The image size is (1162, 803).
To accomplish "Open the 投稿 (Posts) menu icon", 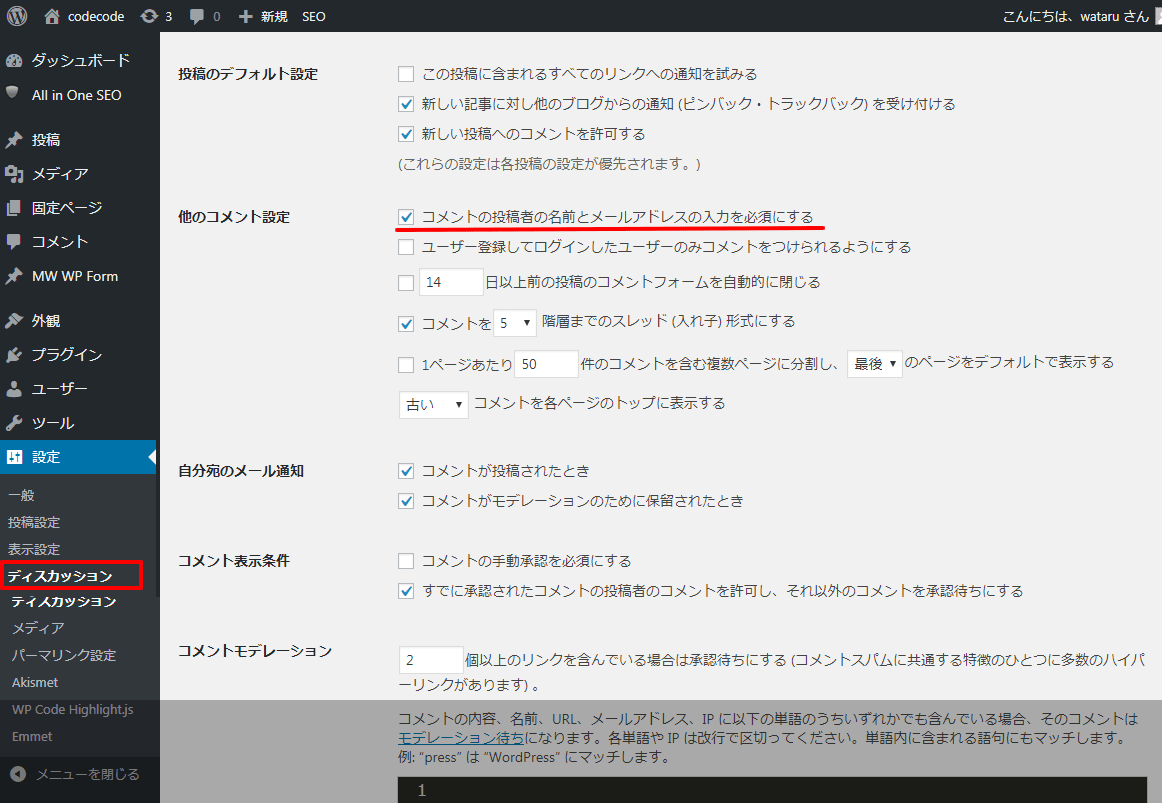I will click(x=12, y=140).
